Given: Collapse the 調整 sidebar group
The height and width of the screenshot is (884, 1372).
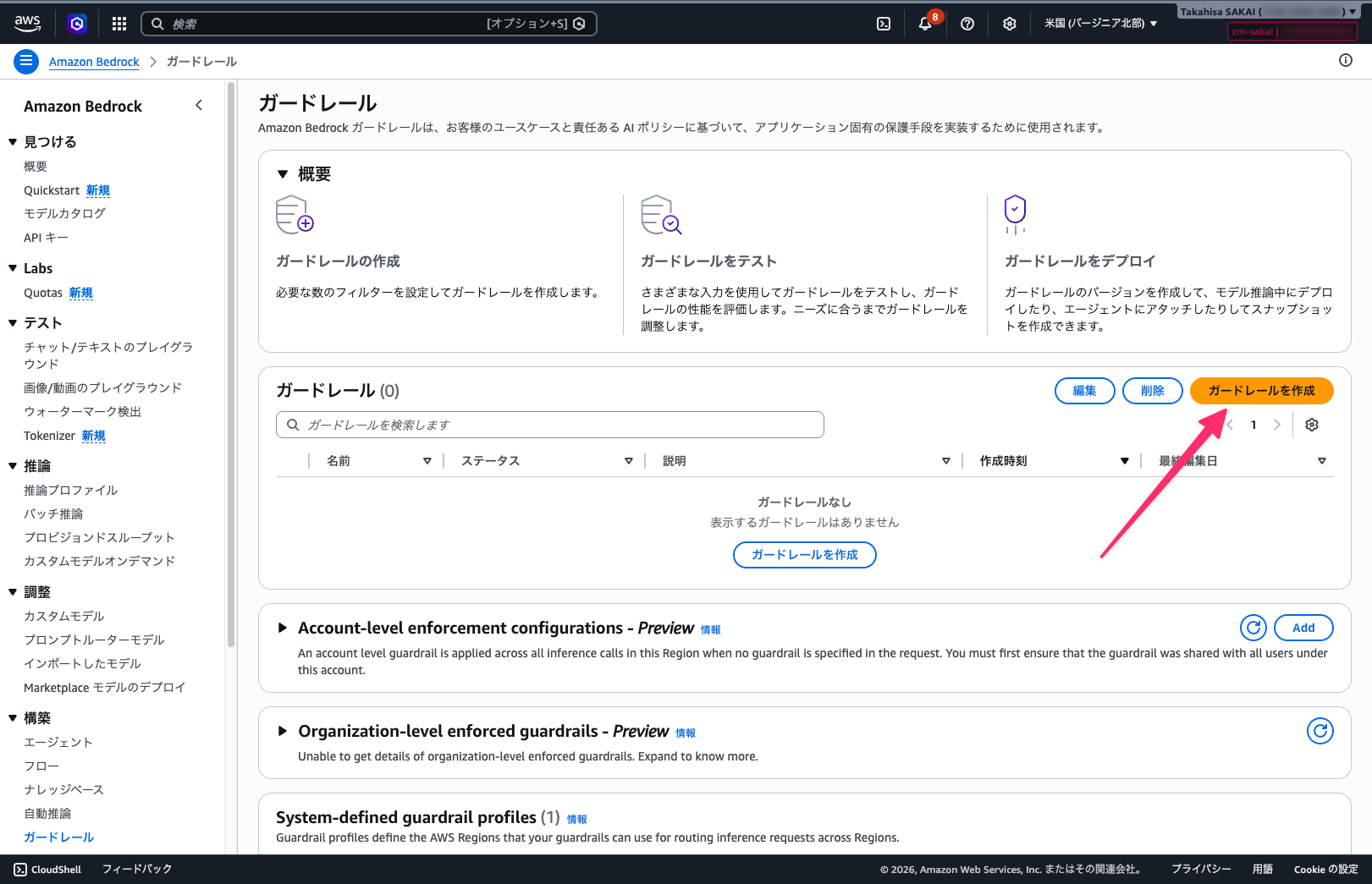Looking at the screenshot, I should 13,592.
